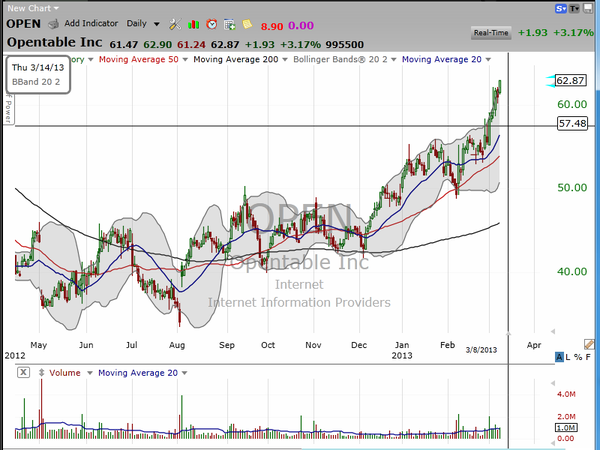Click the printer icon beside OPEN
Image resolution: width=600 pixels, height=450 pixels.
[54, 24]
